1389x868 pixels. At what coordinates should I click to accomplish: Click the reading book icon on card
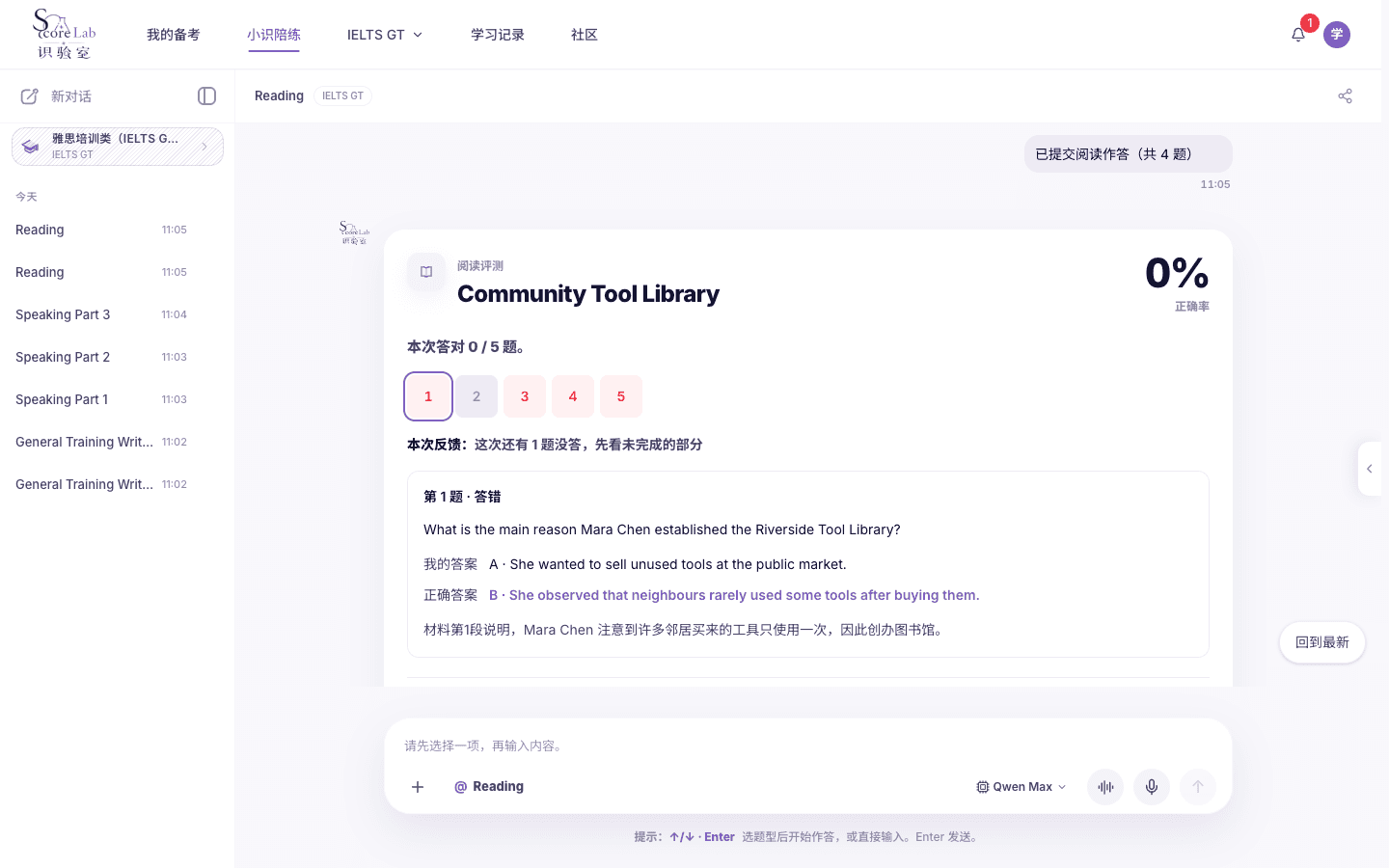tap(426, 272)
